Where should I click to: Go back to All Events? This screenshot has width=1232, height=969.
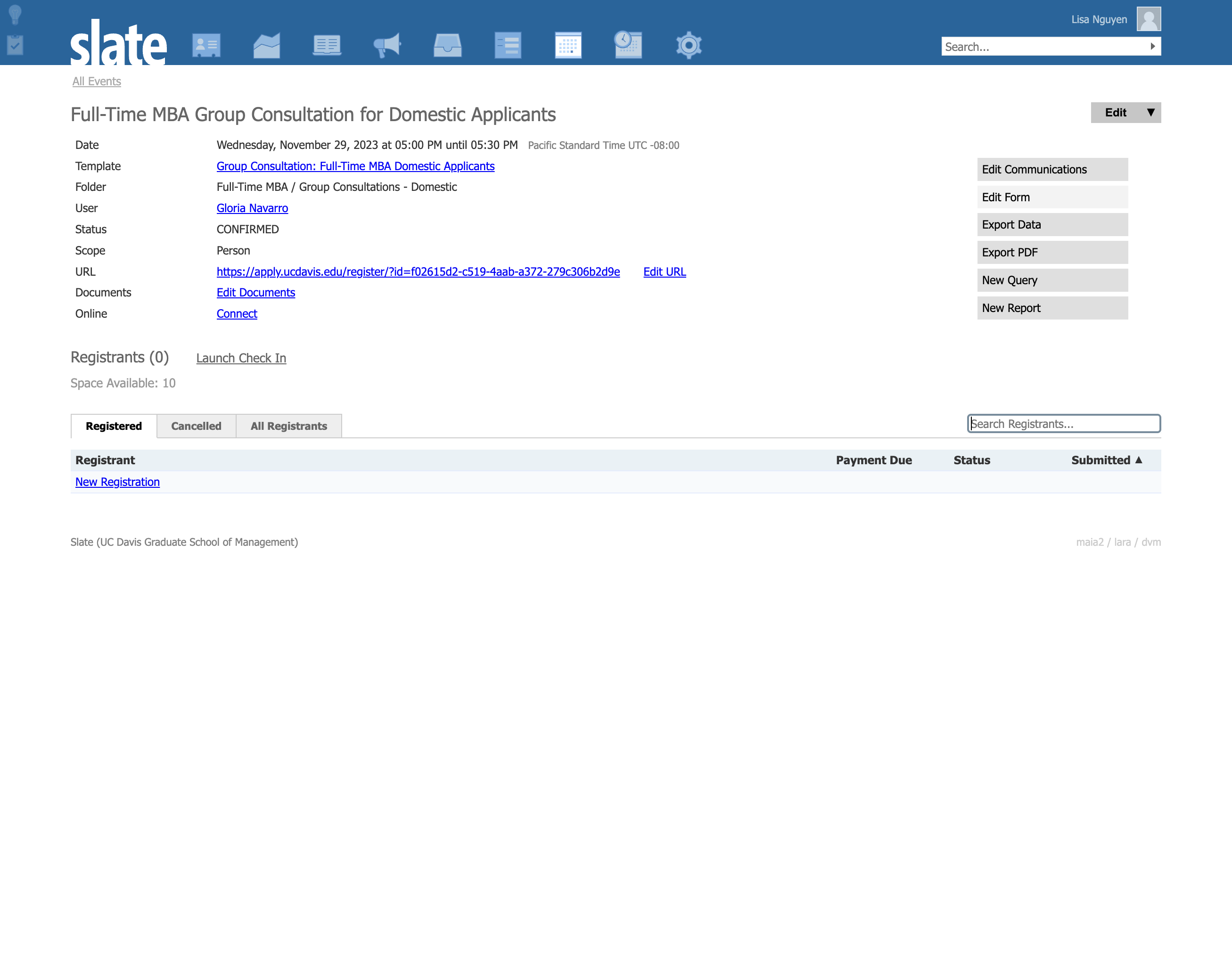click(97, 81)
